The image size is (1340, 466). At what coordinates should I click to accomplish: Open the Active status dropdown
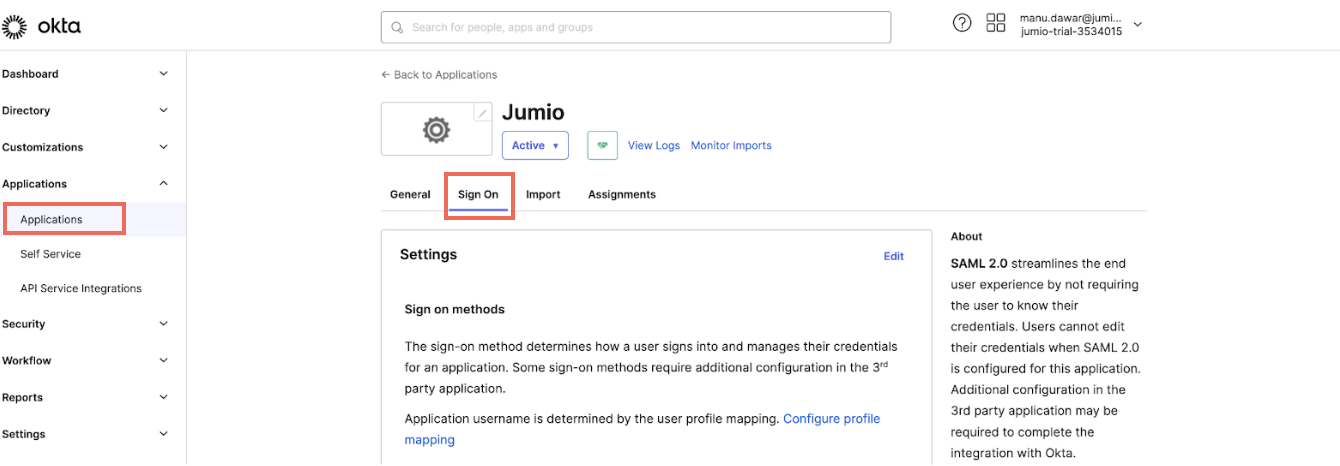pos(535,145)
